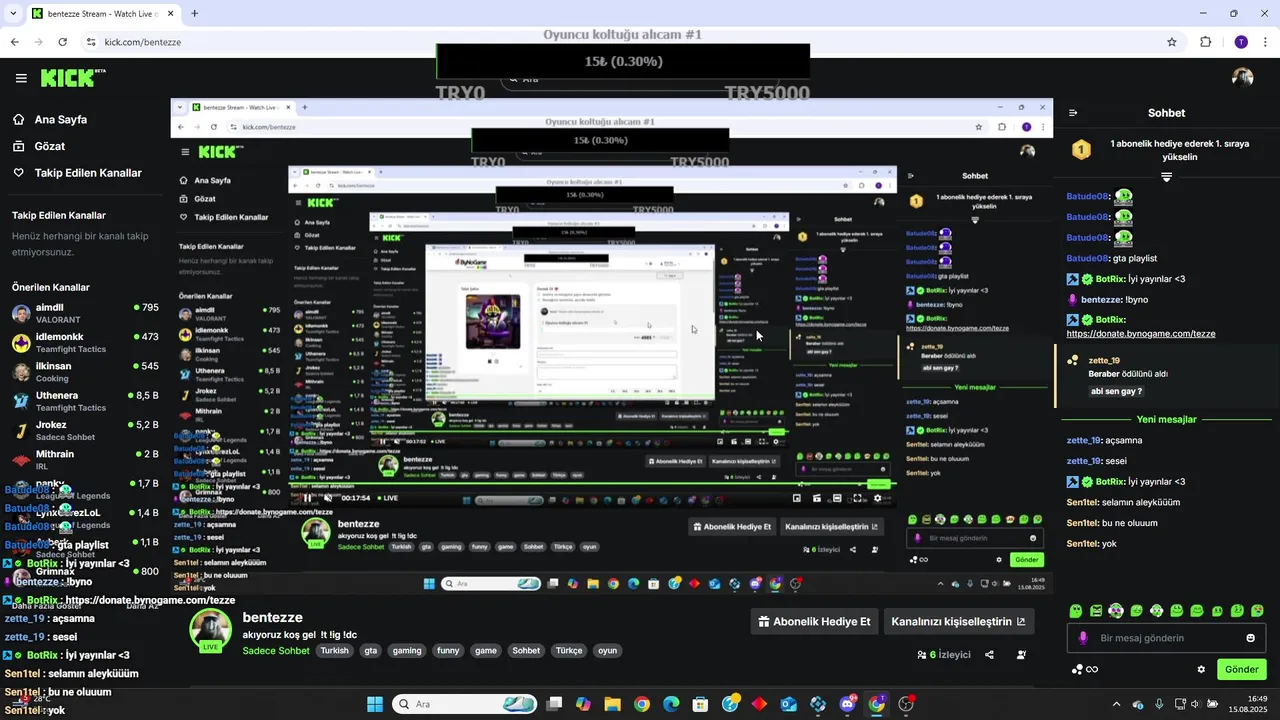Open Discord from the taskbar
1280x720 pixels.
(848, 704)
